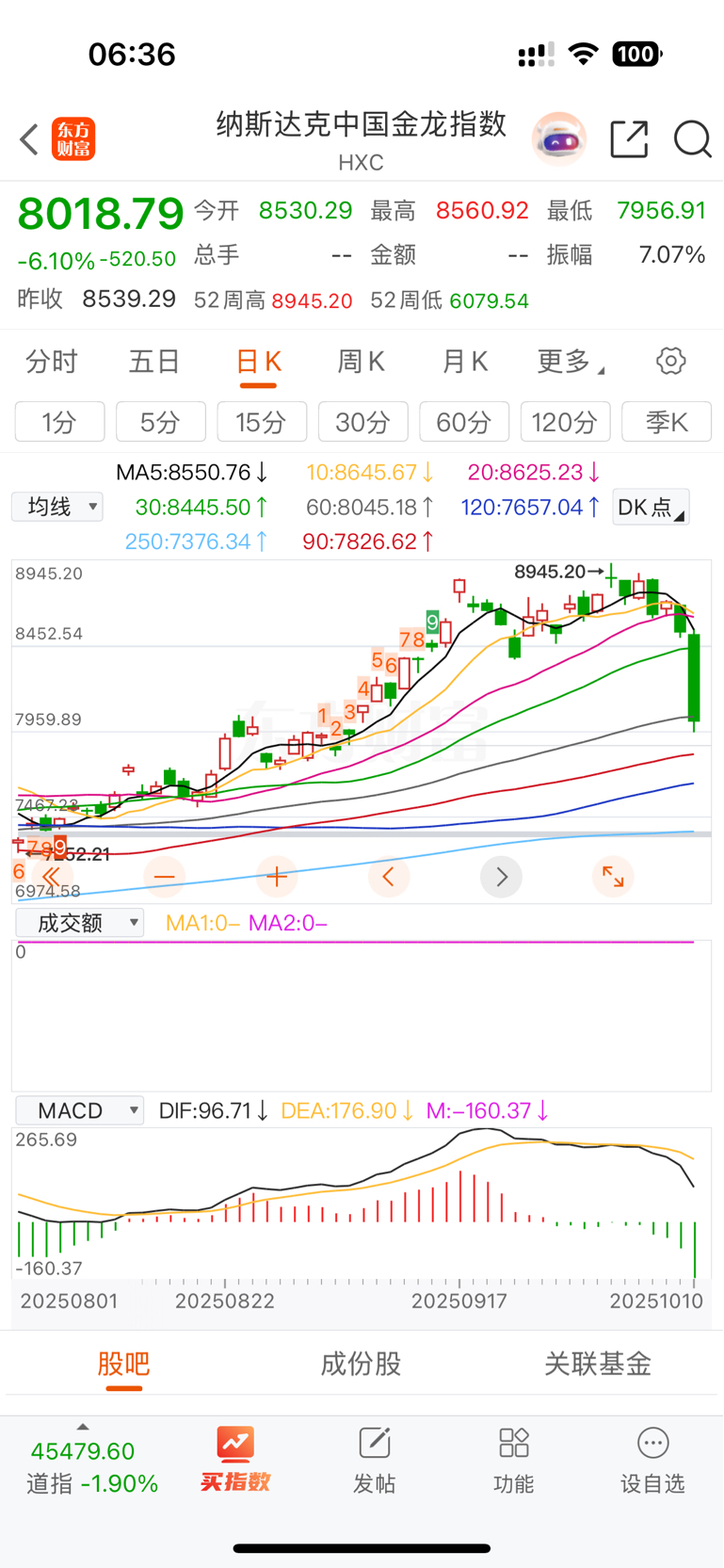
Task: Select the 15分 interval button
Action: pyautogui.click(x=262, y=422)
